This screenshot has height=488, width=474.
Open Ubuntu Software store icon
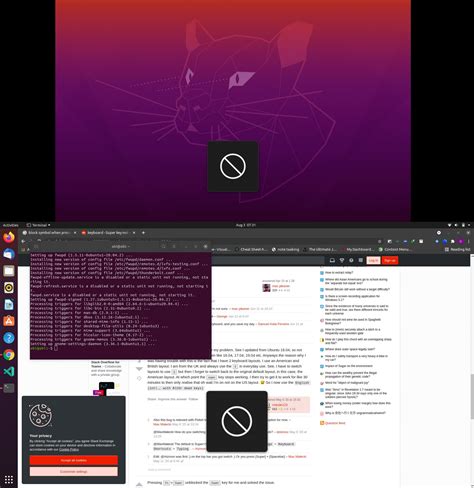click(9, 321)
